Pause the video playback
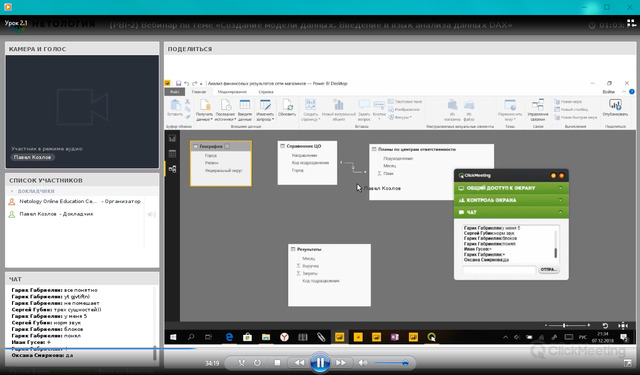This screenshot has height=375, width=640. pyautogui.click(x=320, y=362)
